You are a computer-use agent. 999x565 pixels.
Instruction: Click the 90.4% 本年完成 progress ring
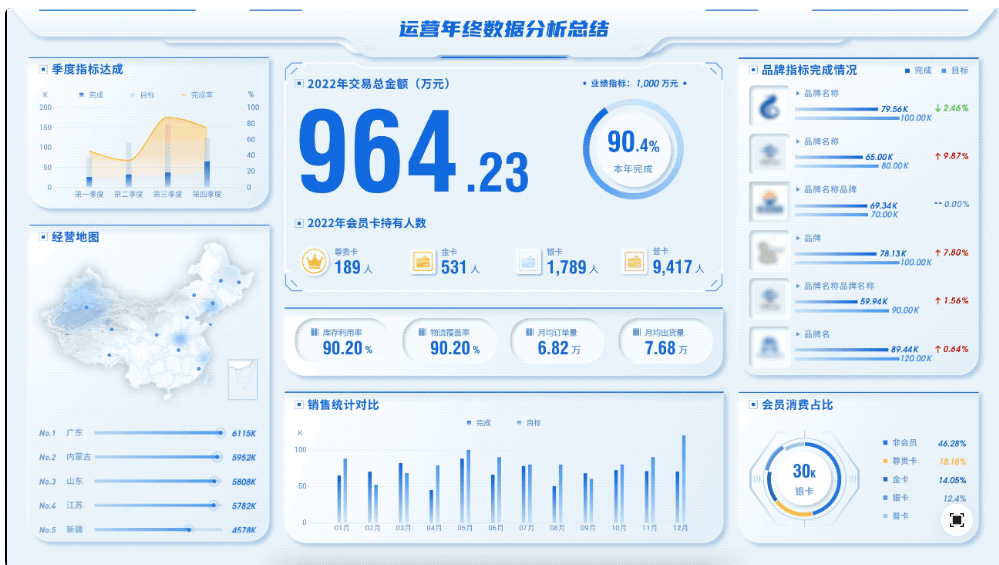point(633,150)
